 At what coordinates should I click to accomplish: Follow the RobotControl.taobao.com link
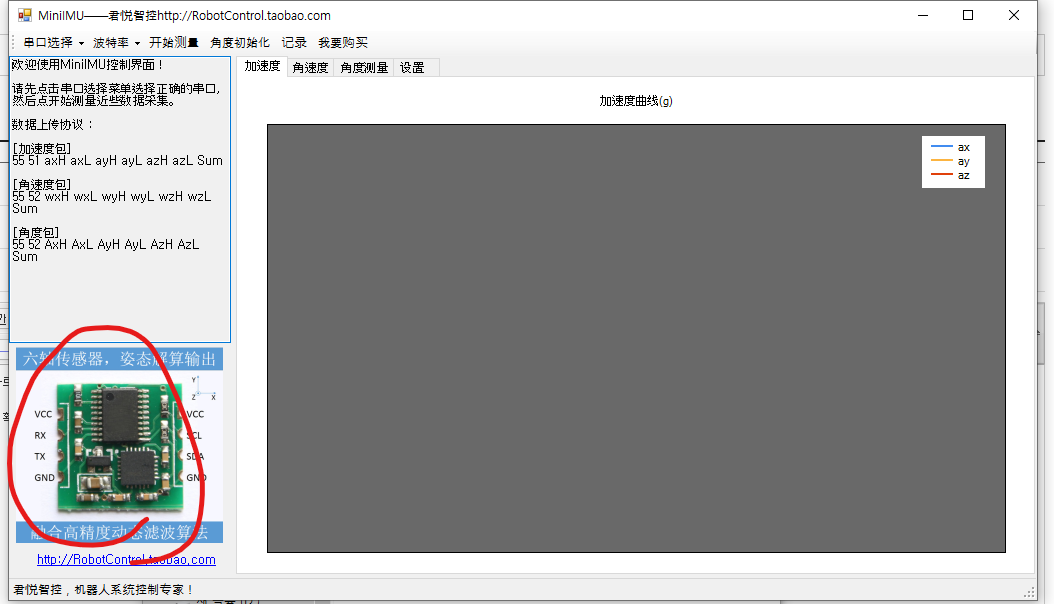point(126,560)
